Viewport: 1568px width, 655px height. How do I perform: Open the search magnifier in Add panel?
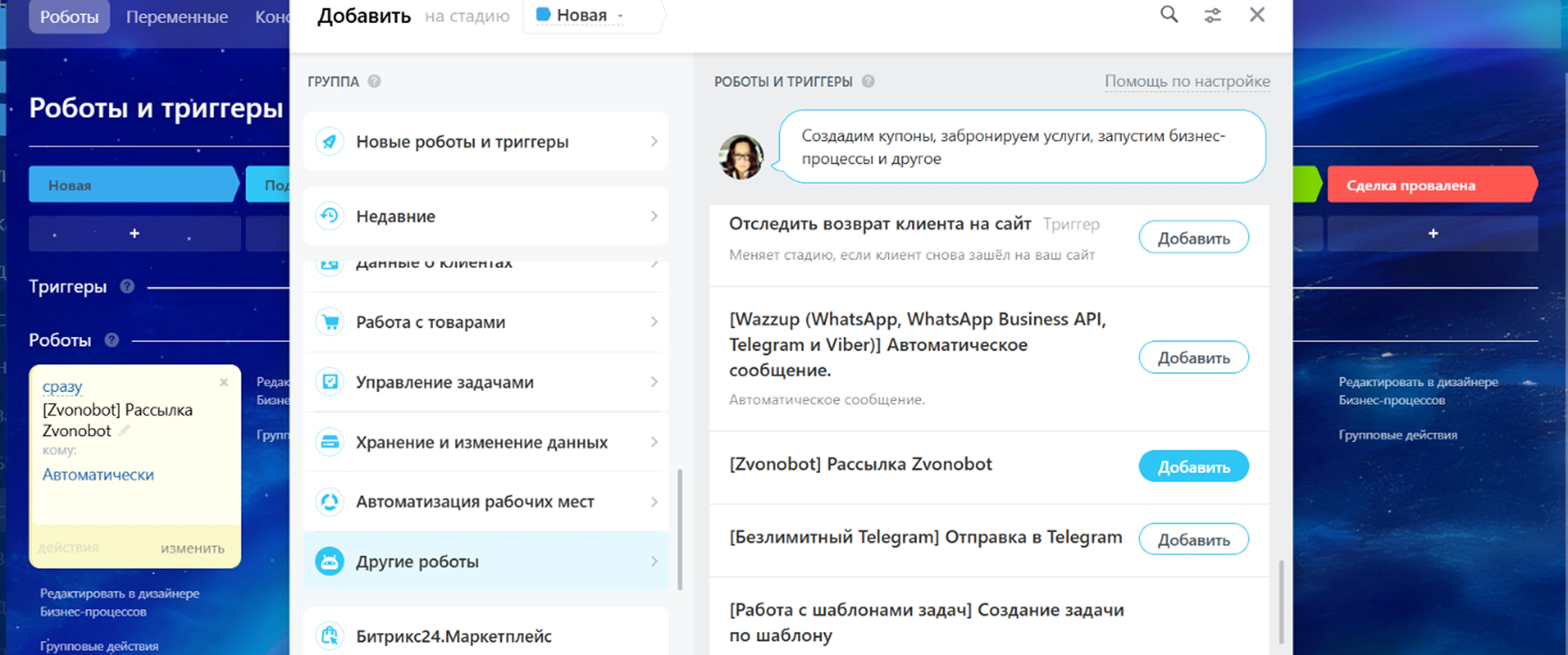click(1169, 15)
